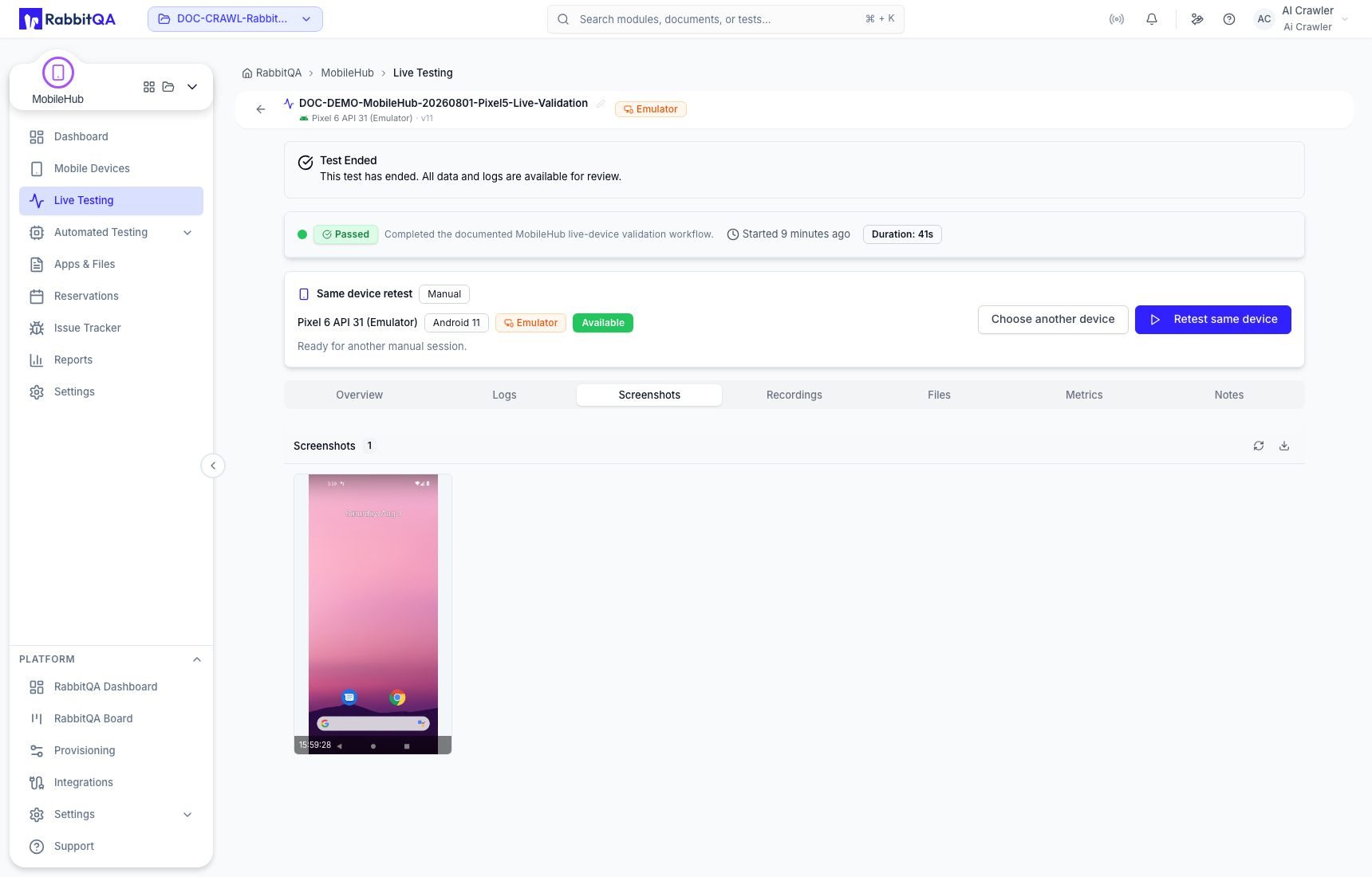The image size is (1372, 877).
Task: Click the Test Ended check icon
Action: (x=306, y=163)
